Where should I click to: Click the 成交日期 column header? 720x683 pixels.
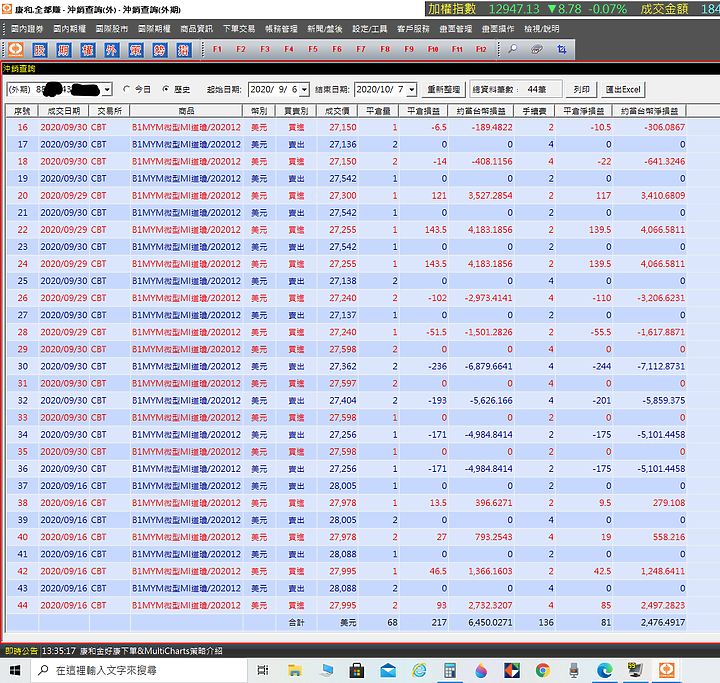pyautogui.click(x=64, y=111)
